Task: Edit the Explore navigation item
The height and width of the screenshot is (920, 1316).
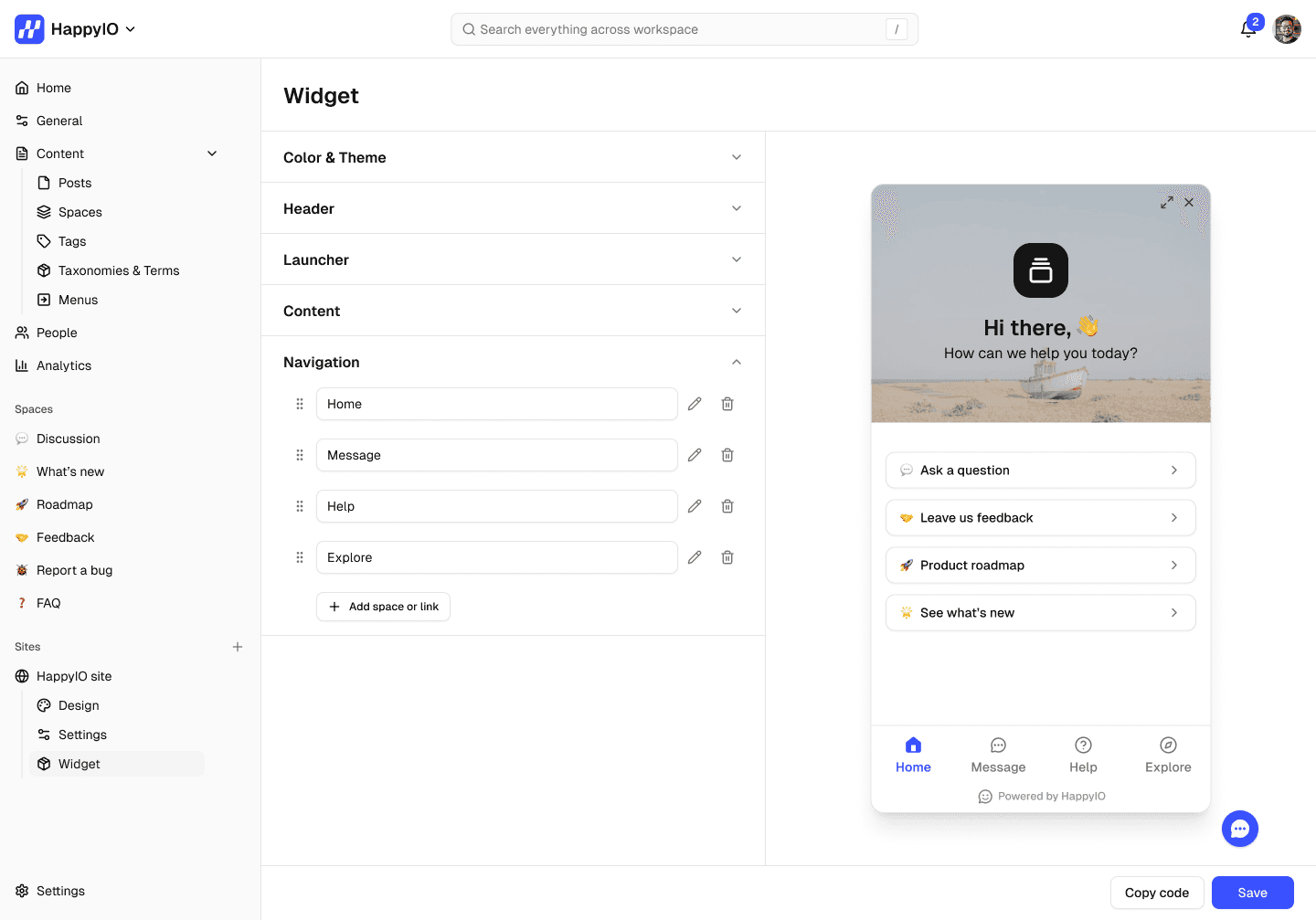Action: (695, 557)
